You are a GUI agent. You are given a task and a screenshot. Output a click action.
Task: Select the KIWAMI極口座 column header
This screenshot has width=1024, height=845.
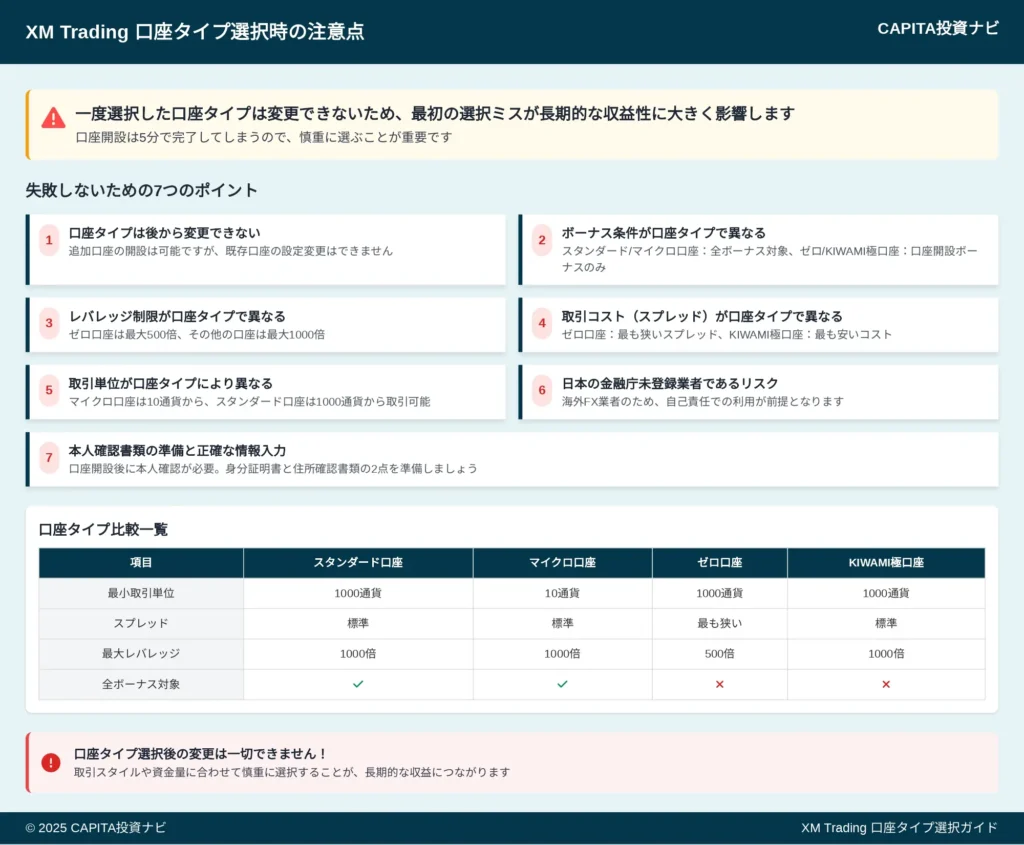click(886, 563)
